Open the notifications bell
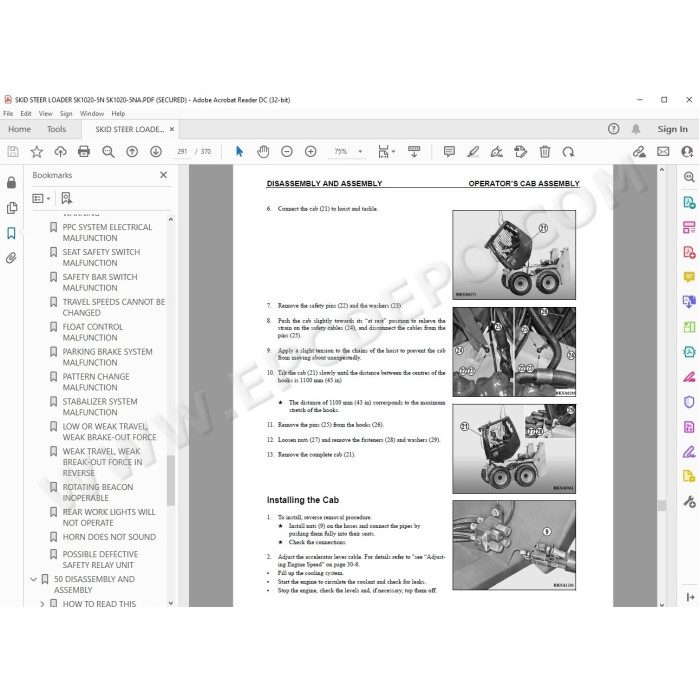700x700 pixels. [x=636, y=129]
